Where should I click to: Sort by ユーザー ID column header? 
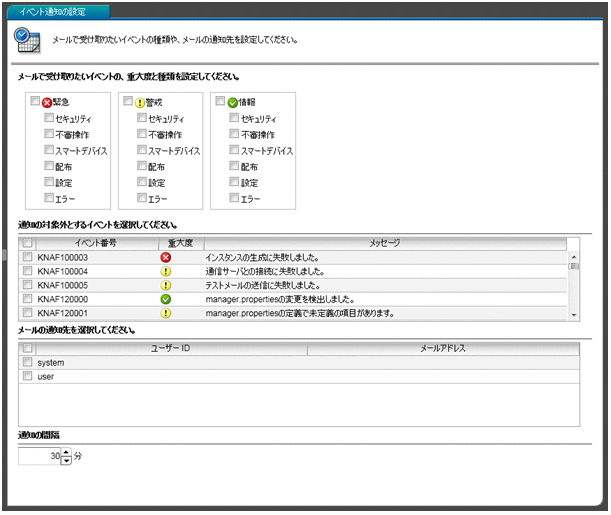171,348
